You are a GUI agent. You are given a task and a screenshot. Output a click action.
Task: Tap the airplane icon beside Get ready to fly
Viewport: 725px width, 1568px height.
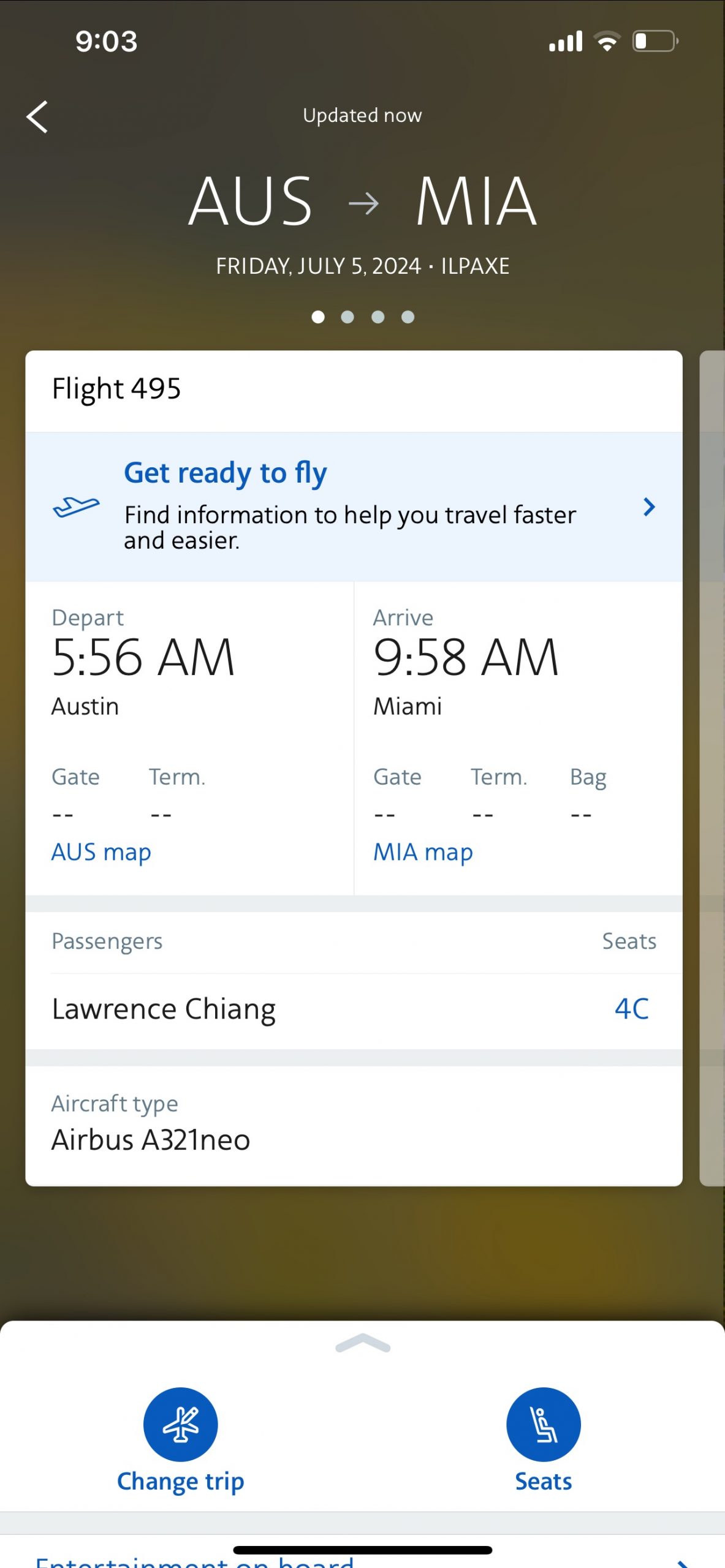76,507
